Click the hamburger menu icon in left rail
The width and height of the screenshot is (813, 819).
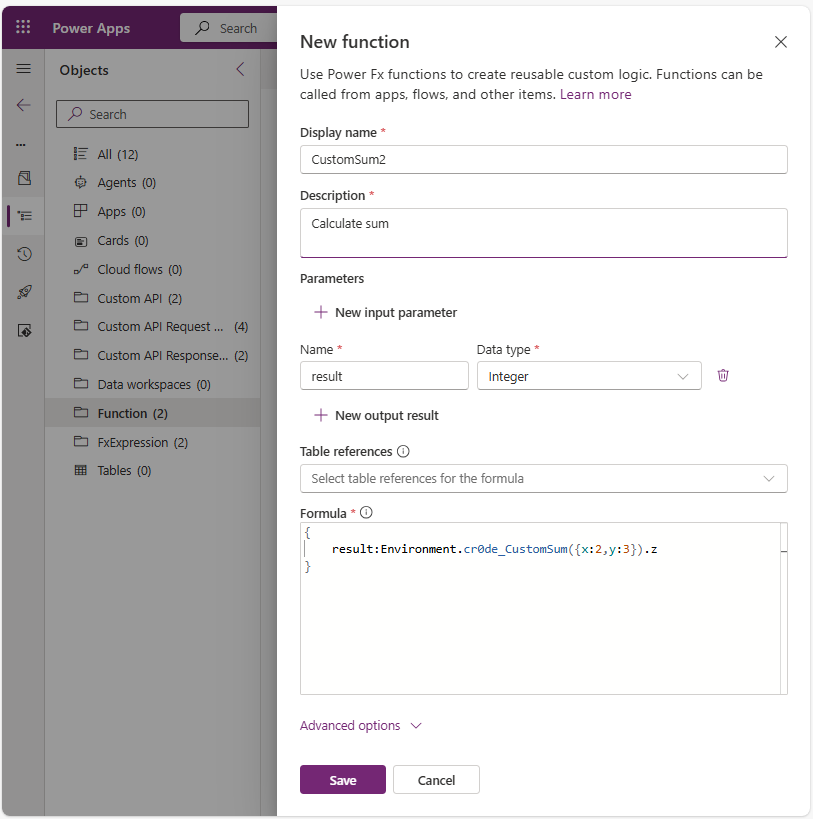(x=23, y=69)
